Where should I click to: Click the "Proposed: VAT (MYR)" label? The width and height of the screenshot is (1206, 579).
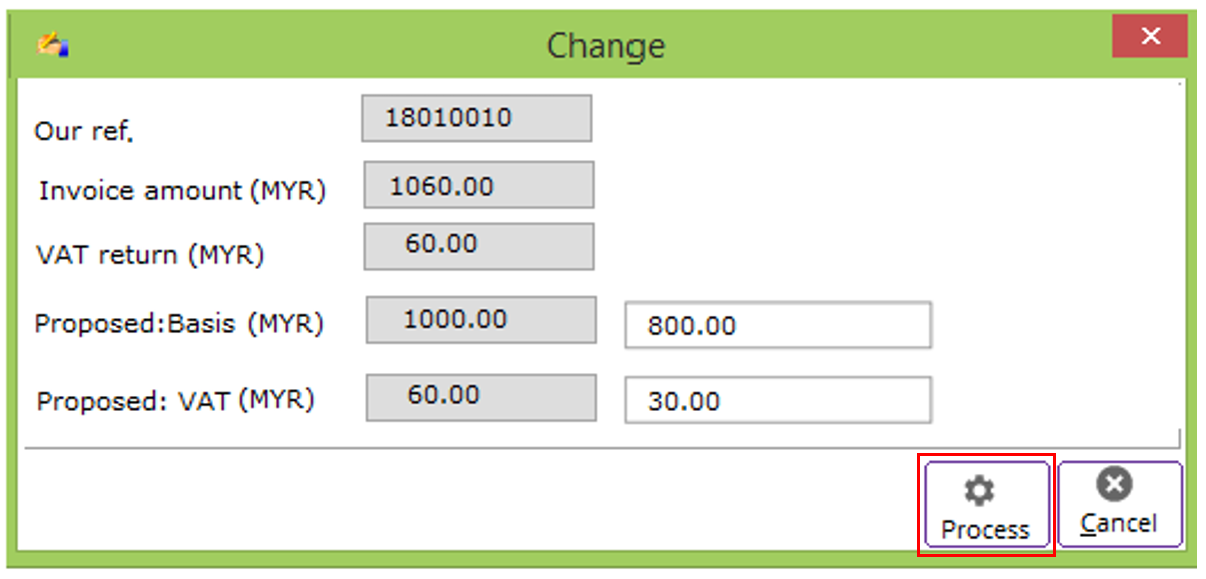pyautogui.click(x=175, y=400)
